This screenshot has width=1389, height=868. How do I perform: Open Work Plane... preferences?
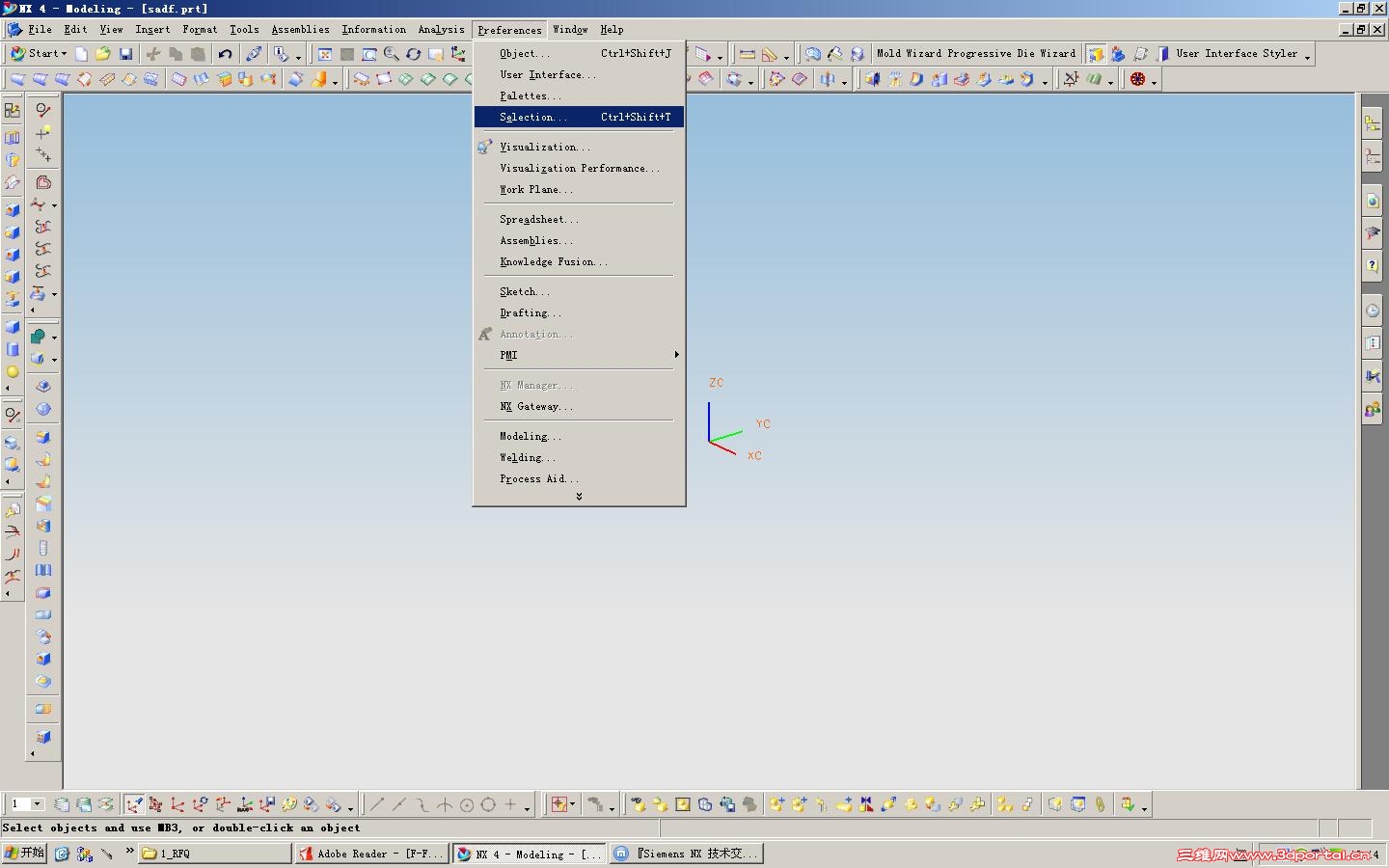(579, 189)
